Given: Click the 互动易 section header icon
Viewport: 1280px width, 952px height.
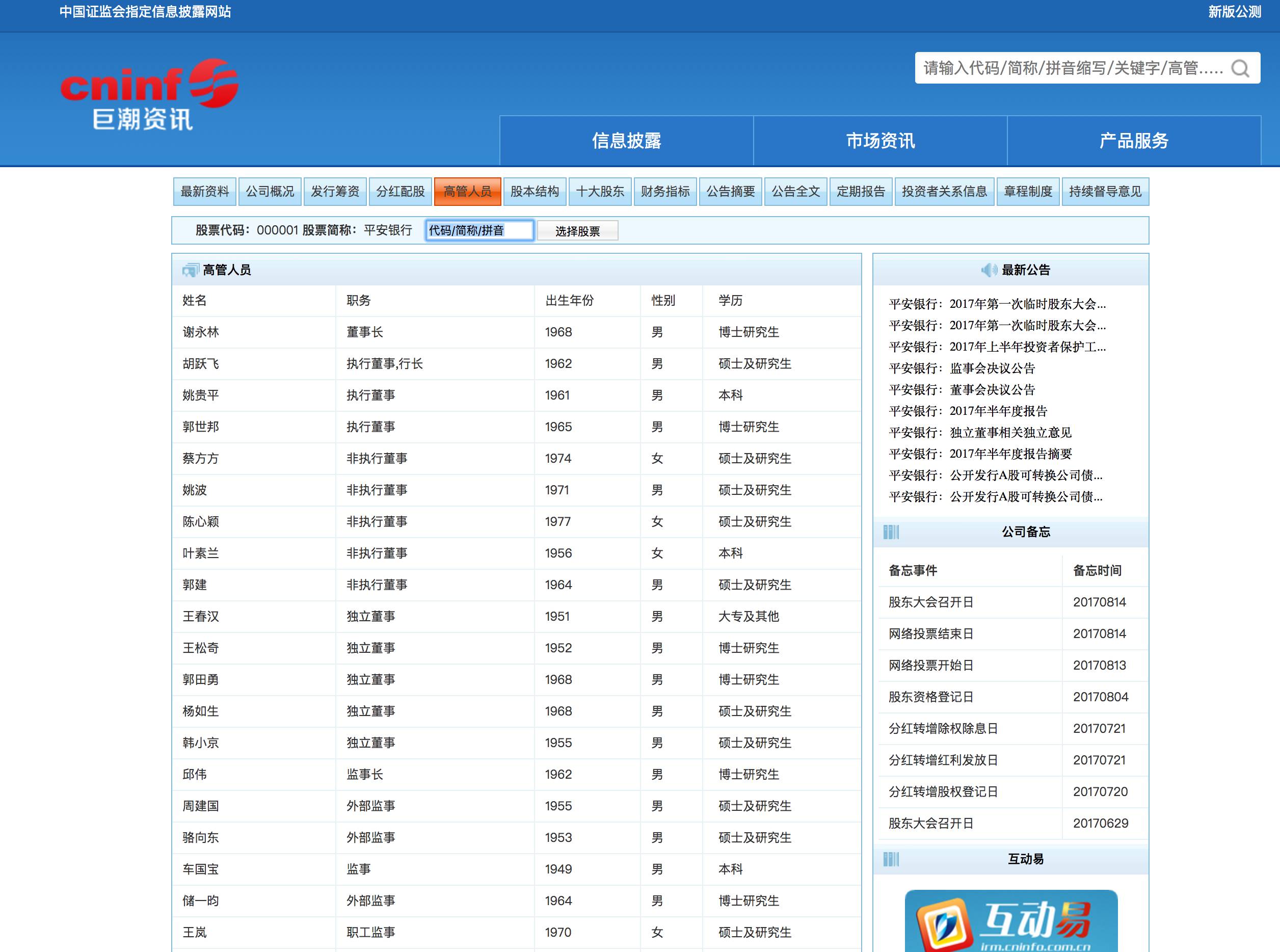Looking at the screenshot, I should [891, 859].
